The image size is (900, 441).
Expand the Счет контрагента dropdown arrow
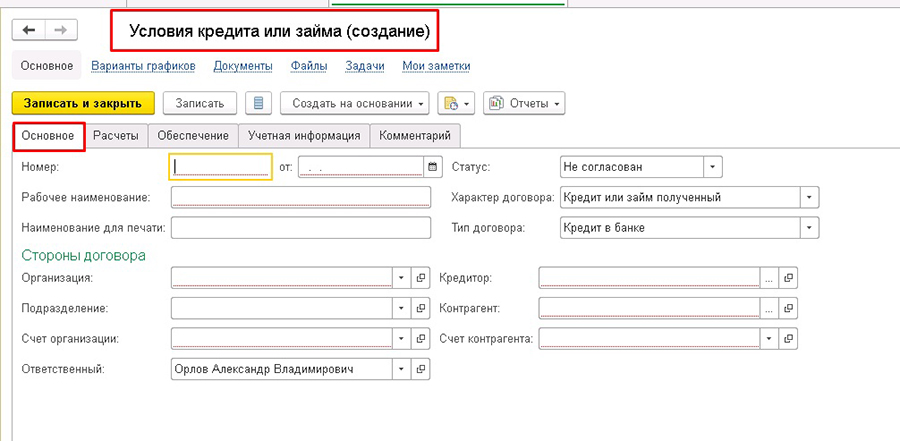pyautogui.click(x=769, y=339)
